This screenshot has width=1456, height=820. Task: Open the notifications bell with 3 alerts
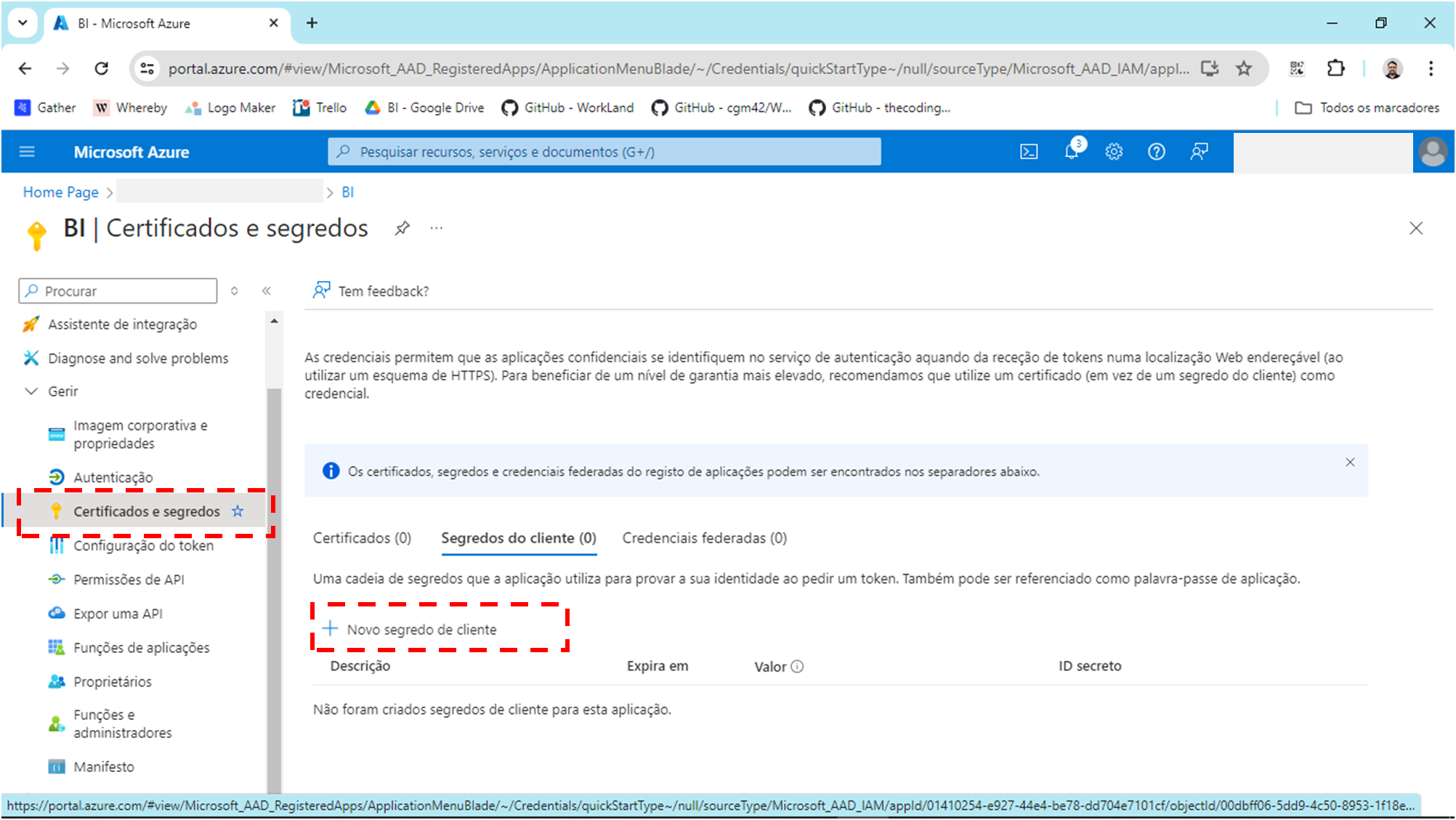point(1070,152)
